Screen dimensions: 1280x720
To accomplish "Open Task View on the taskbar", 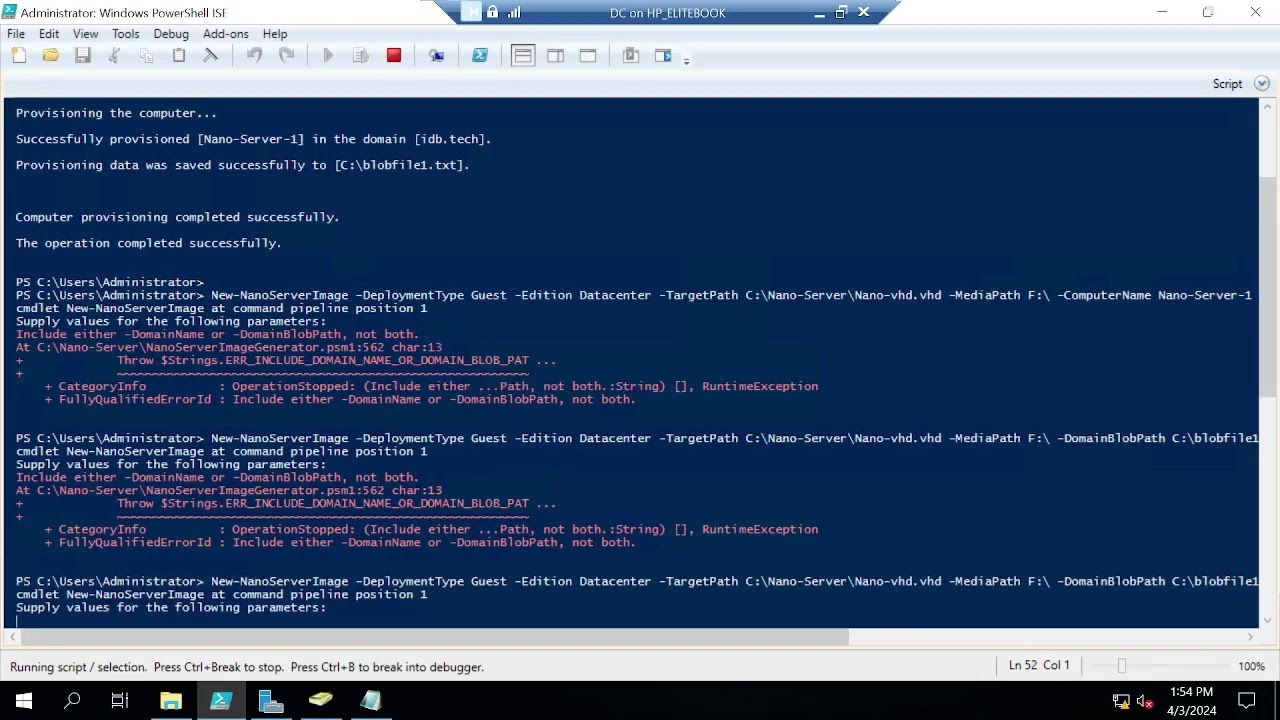I will point(120,700).
